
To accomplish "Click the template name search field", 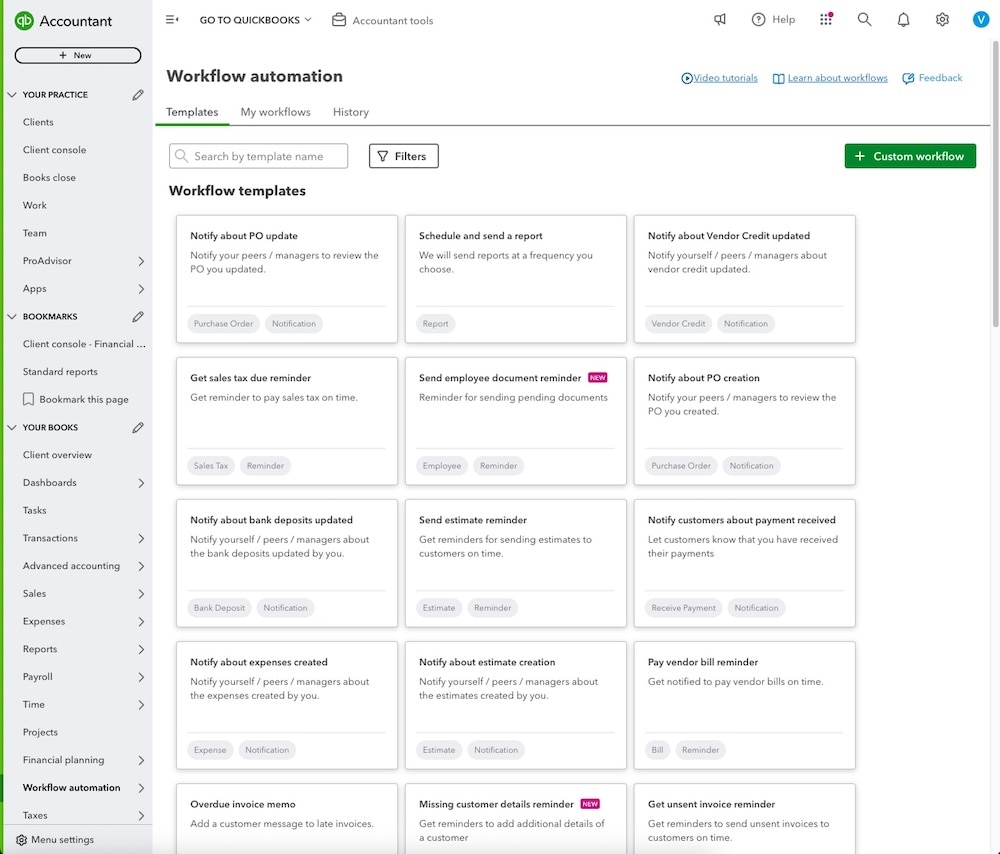I will [x=258, y=155].
